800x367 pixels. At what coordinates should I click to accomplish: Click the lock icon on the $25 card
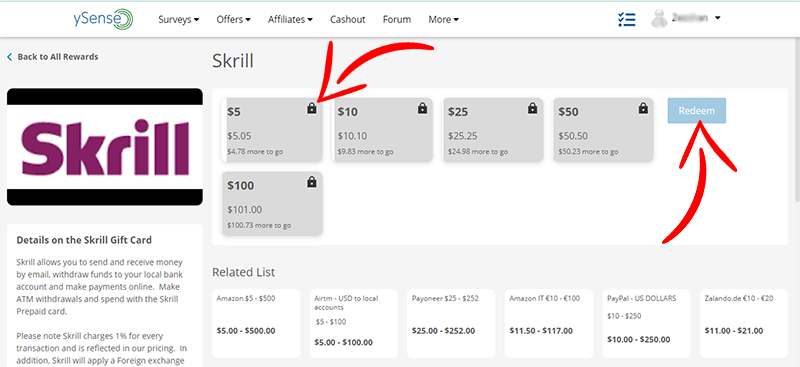pos(533,108)
